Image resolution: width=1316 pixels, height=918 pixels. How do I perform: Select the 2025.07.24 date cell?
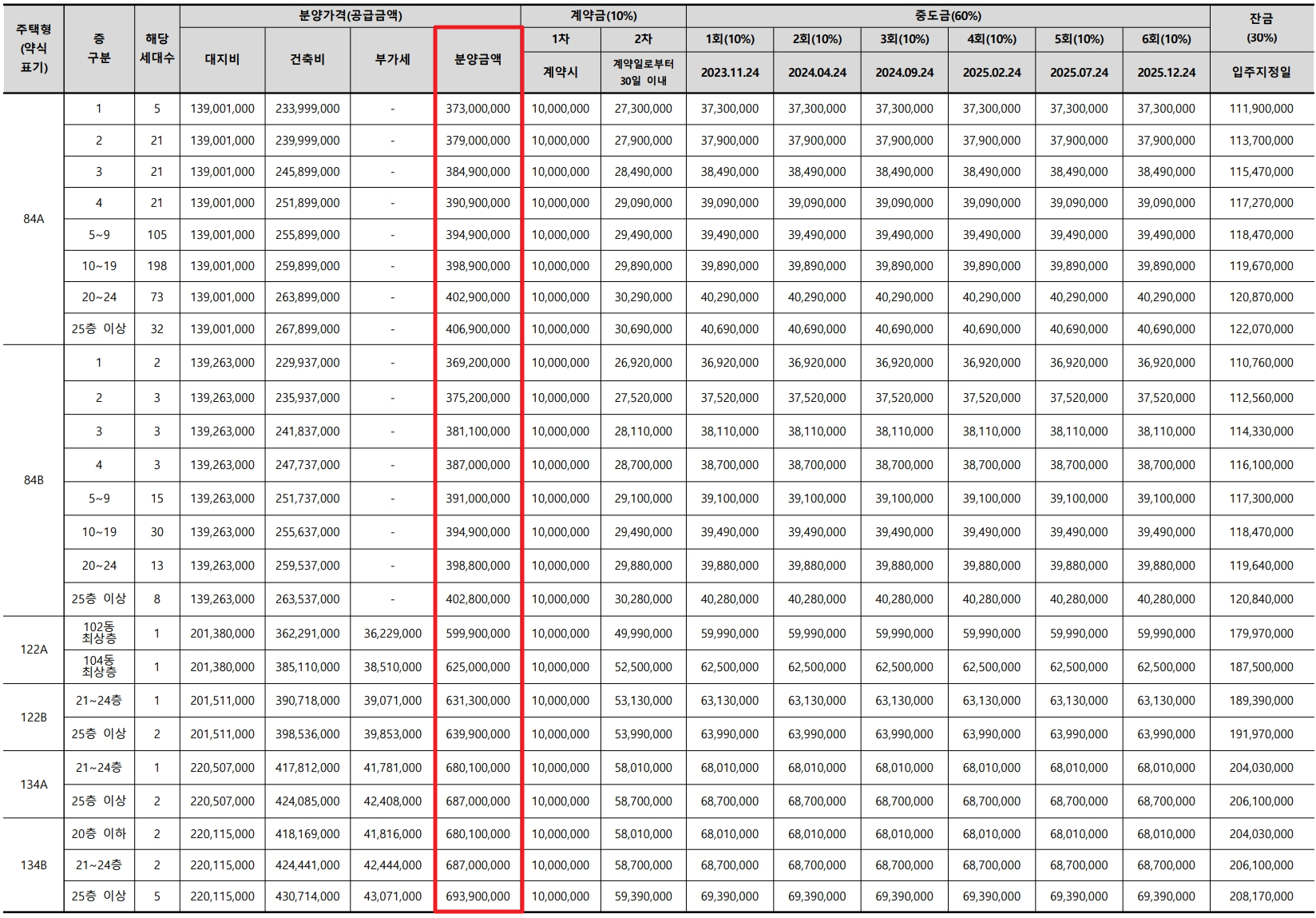click(x=1079, y=73)
